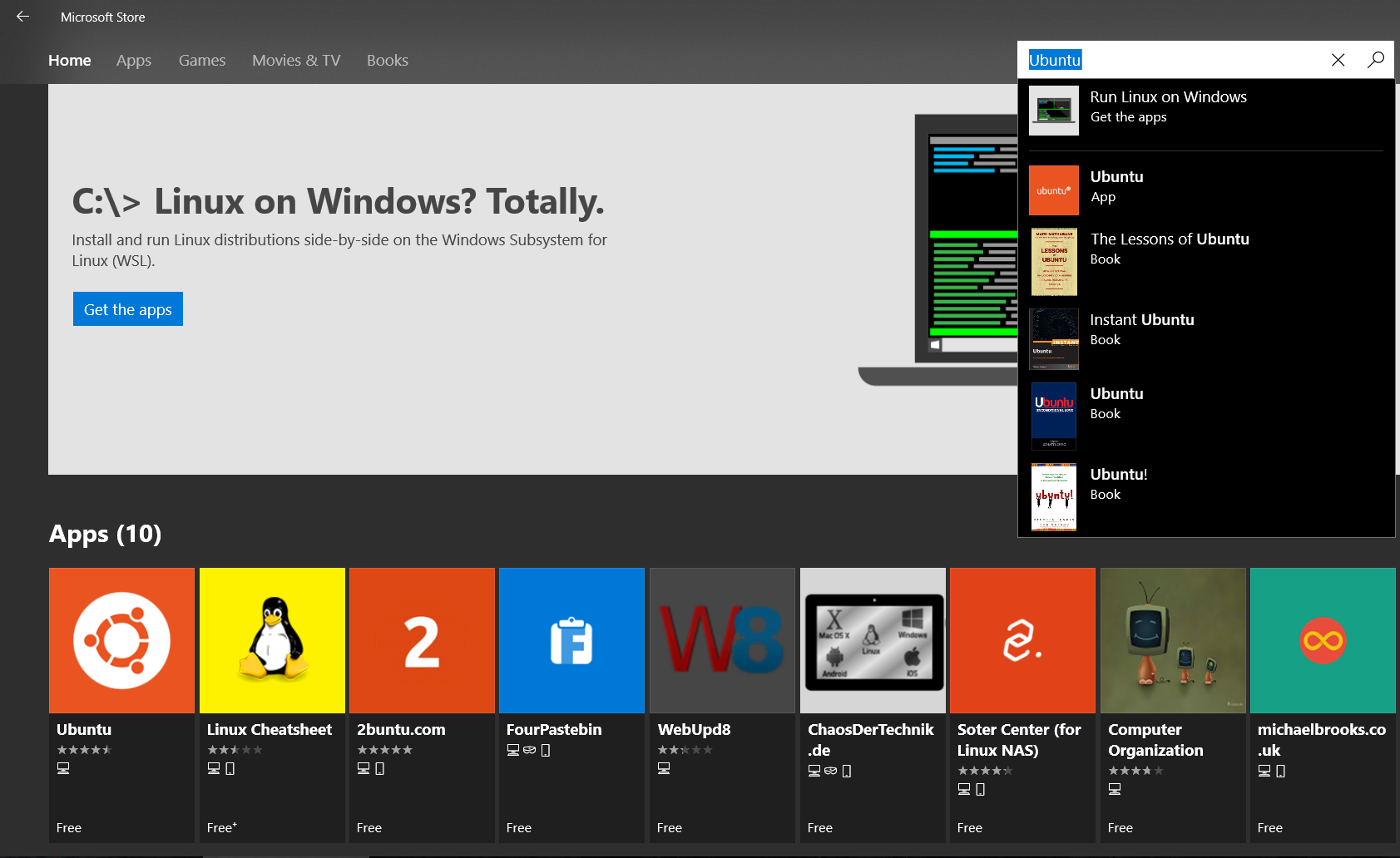This screenshot has height=858, width=1400.
Task: Click the 'Linux Cheatsheet' app title
Action: click(270, 730)
